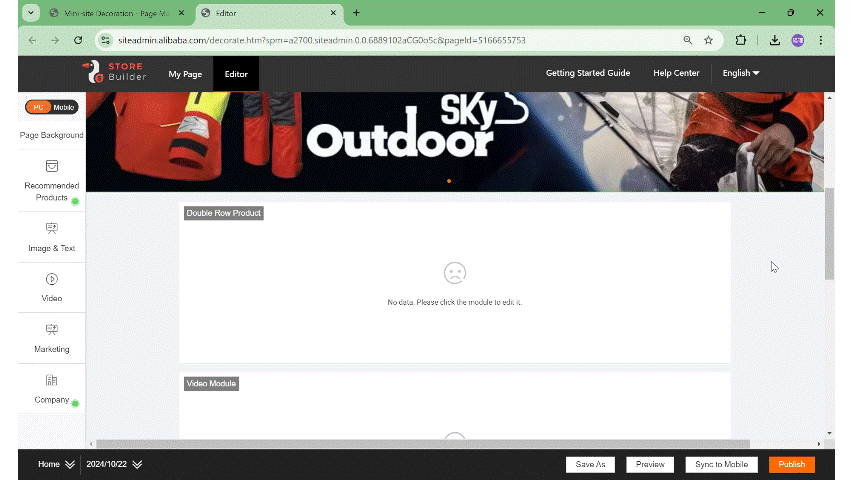
Task: Click the scroll-right arrow of horizontal scrollbar
Action: click(819, 444)
